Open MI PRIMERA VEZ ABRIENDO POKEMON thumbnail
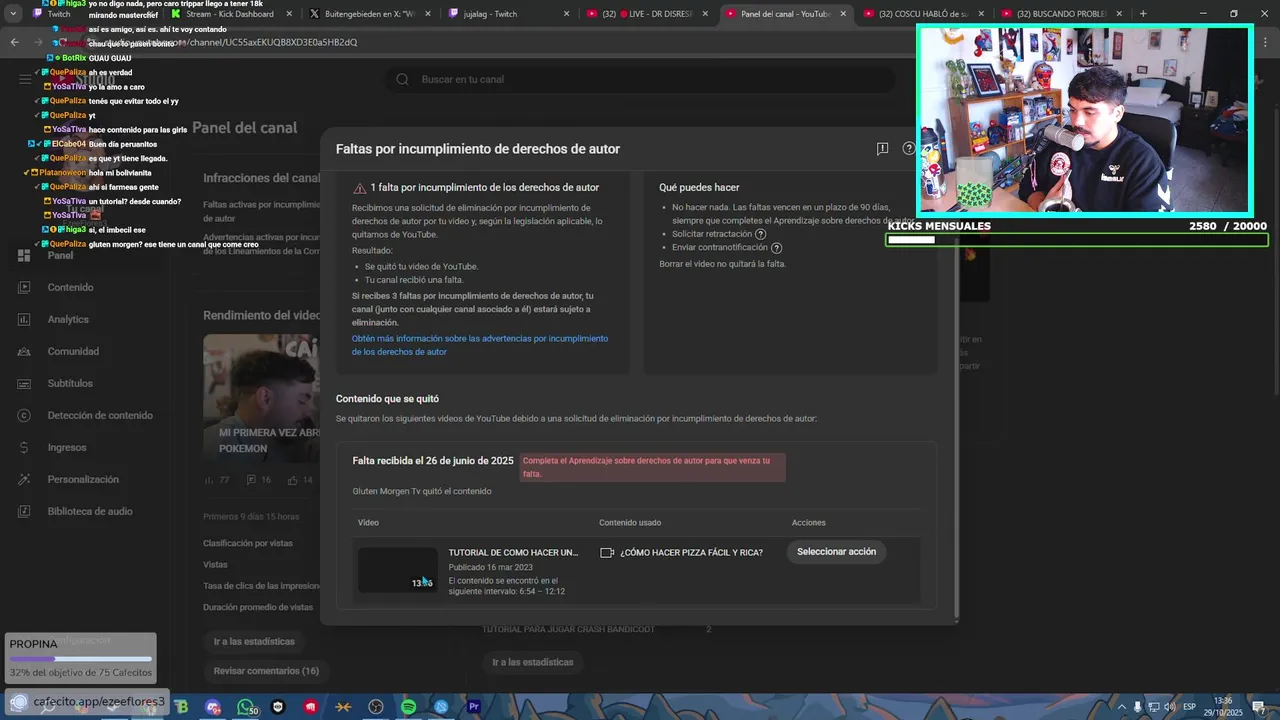This screenshot has width=1280, height=720. click(x=261, y=398)
